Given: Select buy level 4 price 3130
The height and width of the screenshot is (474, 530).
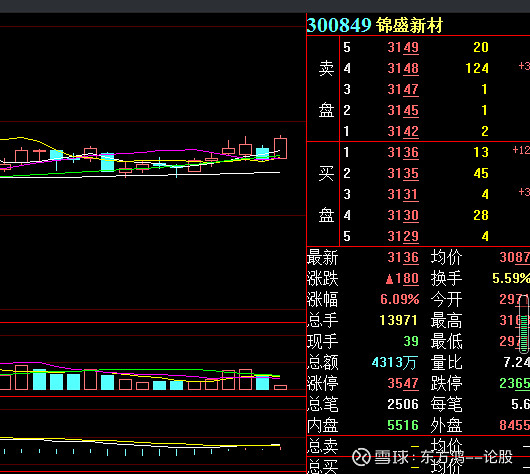Looking at the screenshot, I should click(x=403, y=215).
